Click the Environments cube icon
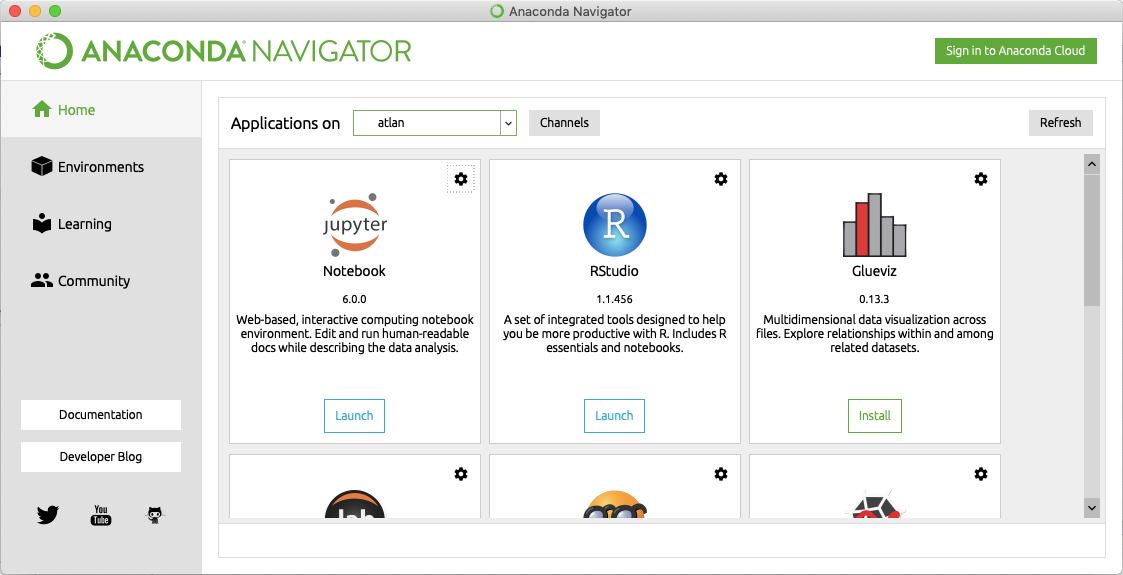Screen dimensions: 1123x575 (42, 166)
